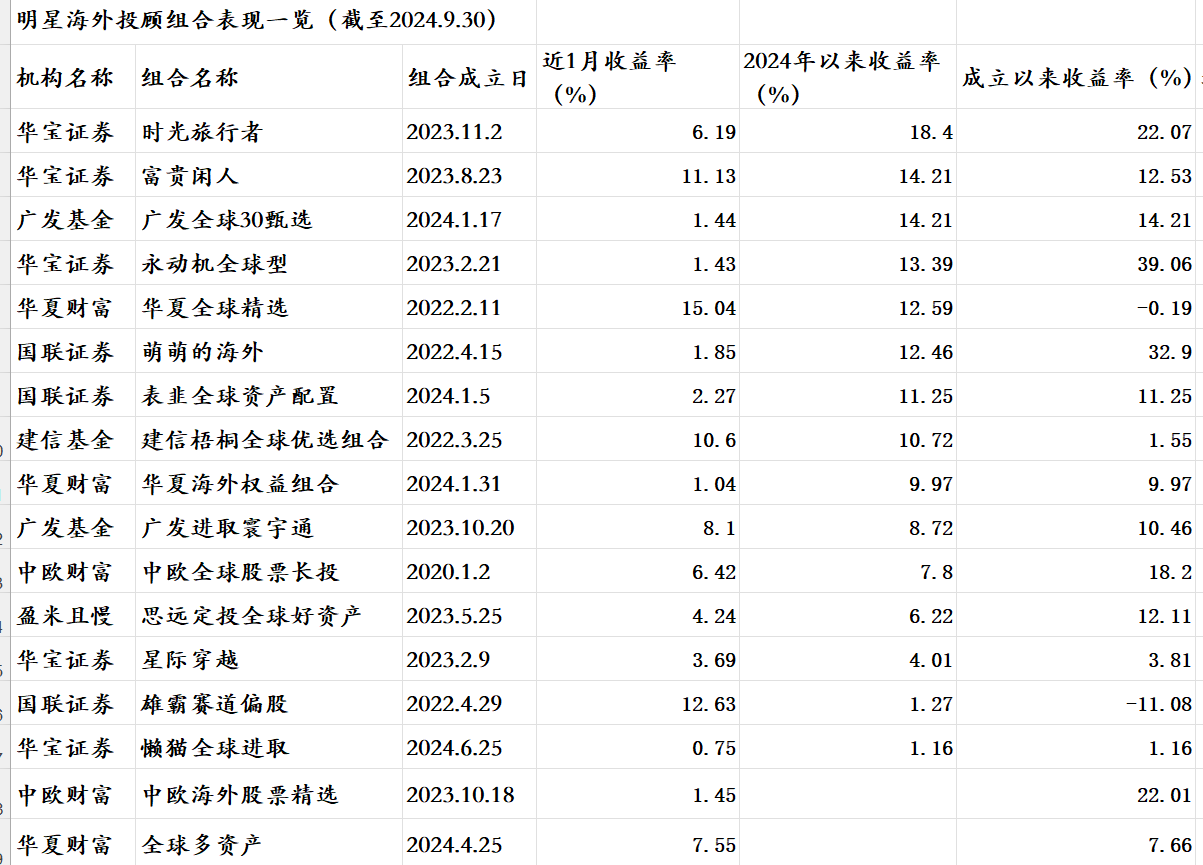Select the 建信梧桐全球优选组合 cell
This screenshot has width=1203, height=865.
[269, 439]
